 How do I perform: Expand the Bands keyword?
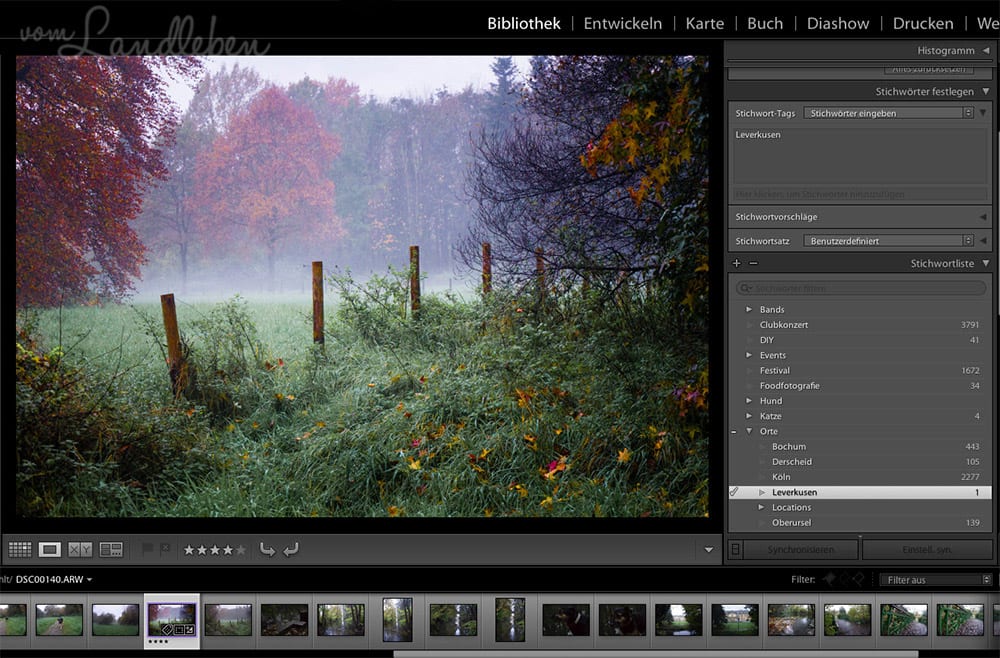(x=749, y=309)
